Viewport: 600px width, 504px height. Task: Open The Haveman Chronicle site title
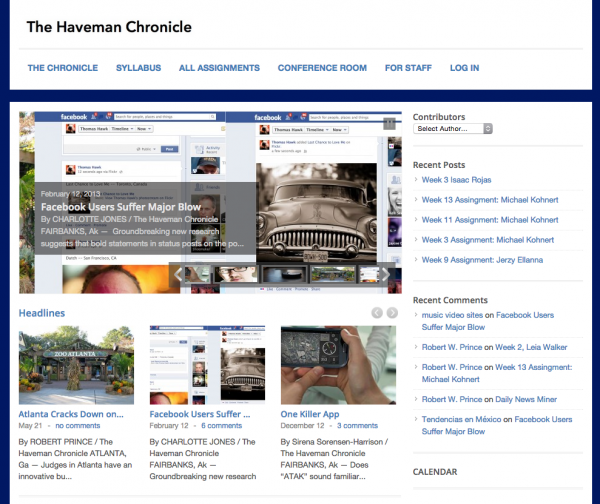[x=109, y=26]
